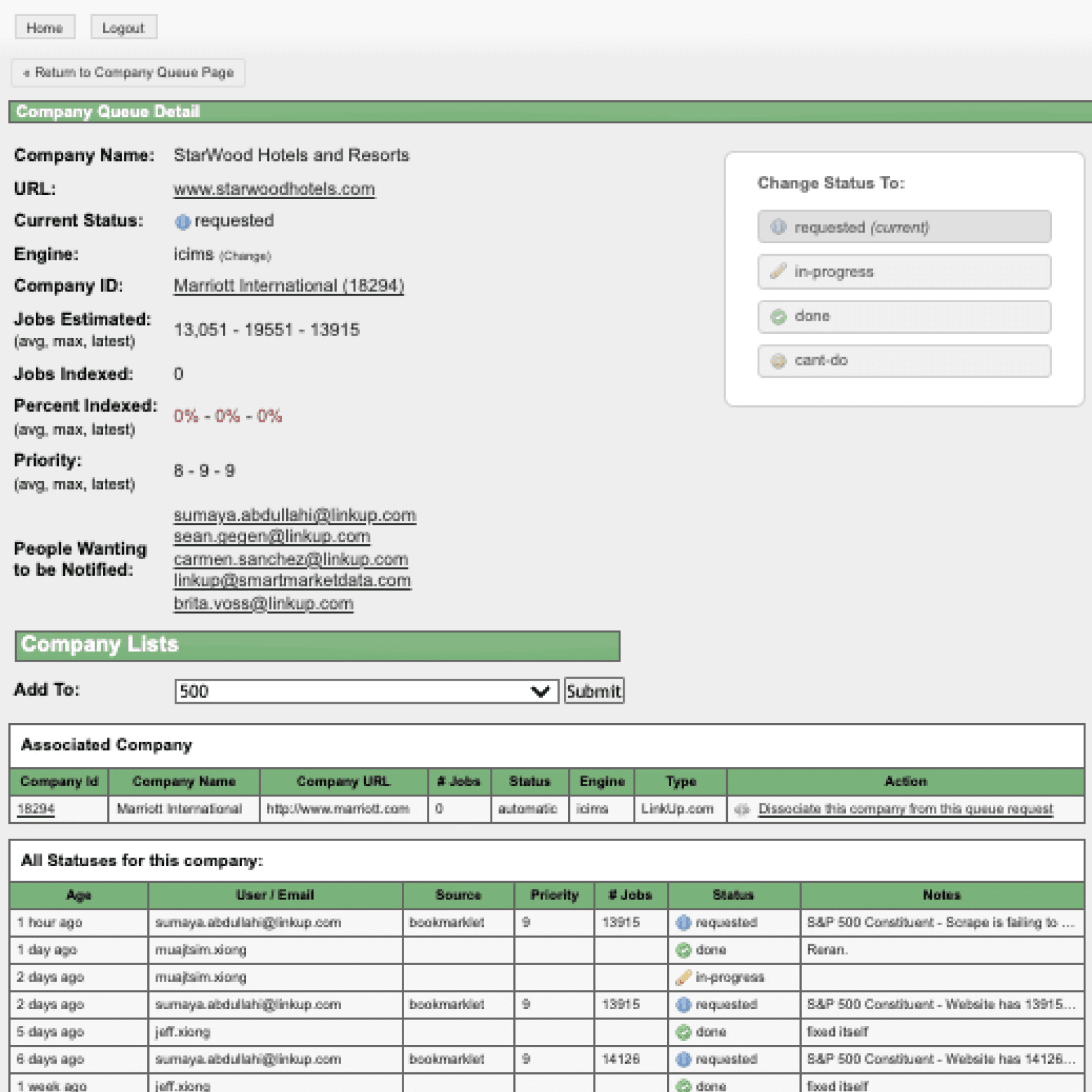This screenshot has width=1092, height=1092.
Task: Click the Home button
Action: pos(45,28)
